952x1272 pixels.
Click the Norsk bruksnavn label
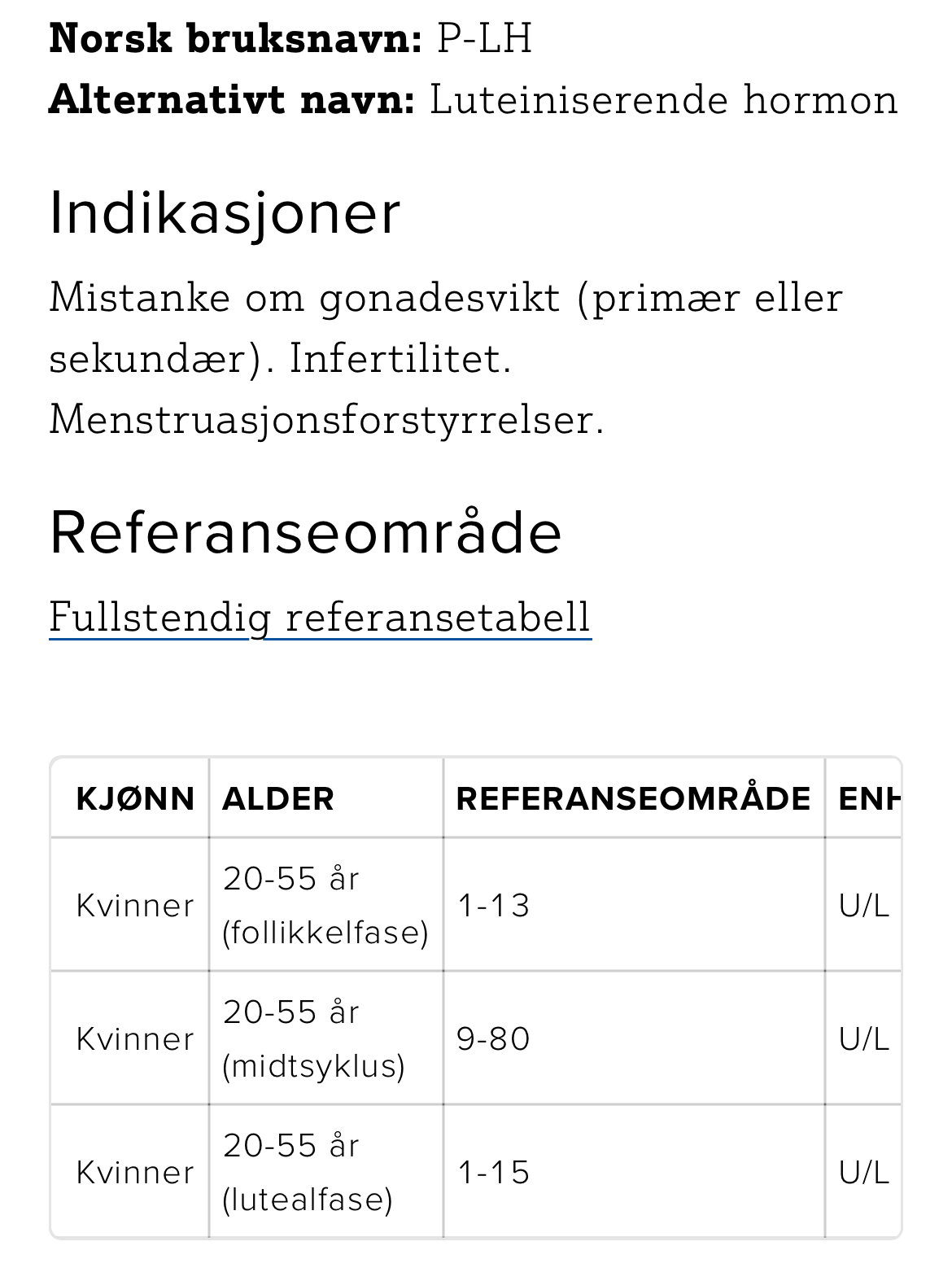[x=236, y=38]
